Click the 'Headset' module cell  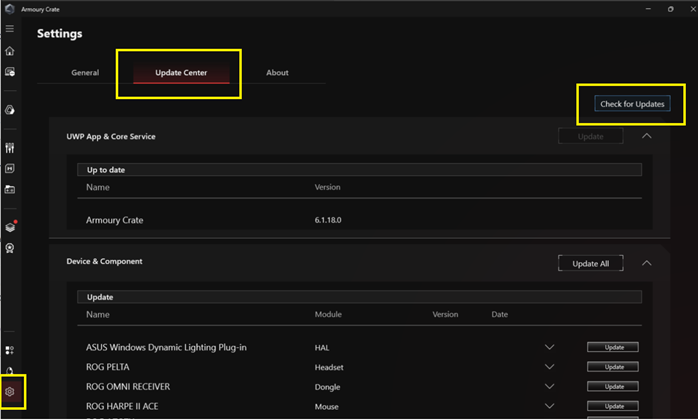(x=329, y=367)
